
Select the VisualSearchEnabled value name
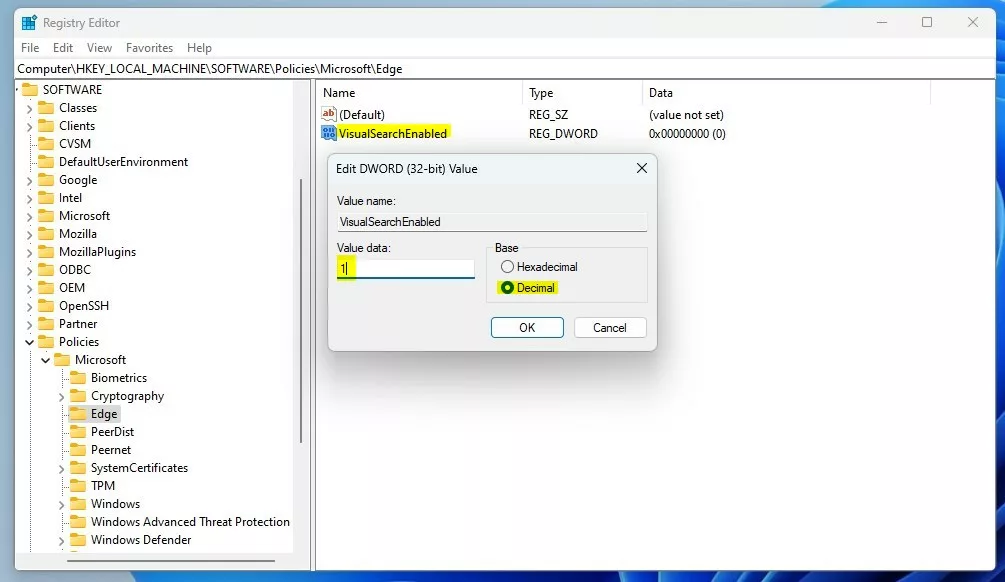pos(393,133)
